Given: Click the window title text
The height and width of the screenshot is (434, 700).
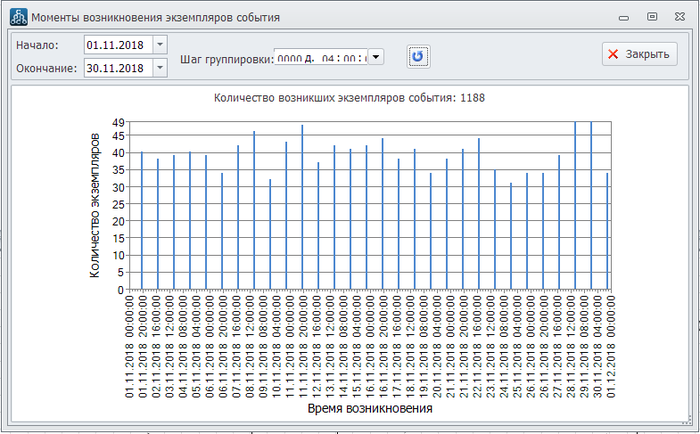Looking at the screenshot, I should 157,17.
